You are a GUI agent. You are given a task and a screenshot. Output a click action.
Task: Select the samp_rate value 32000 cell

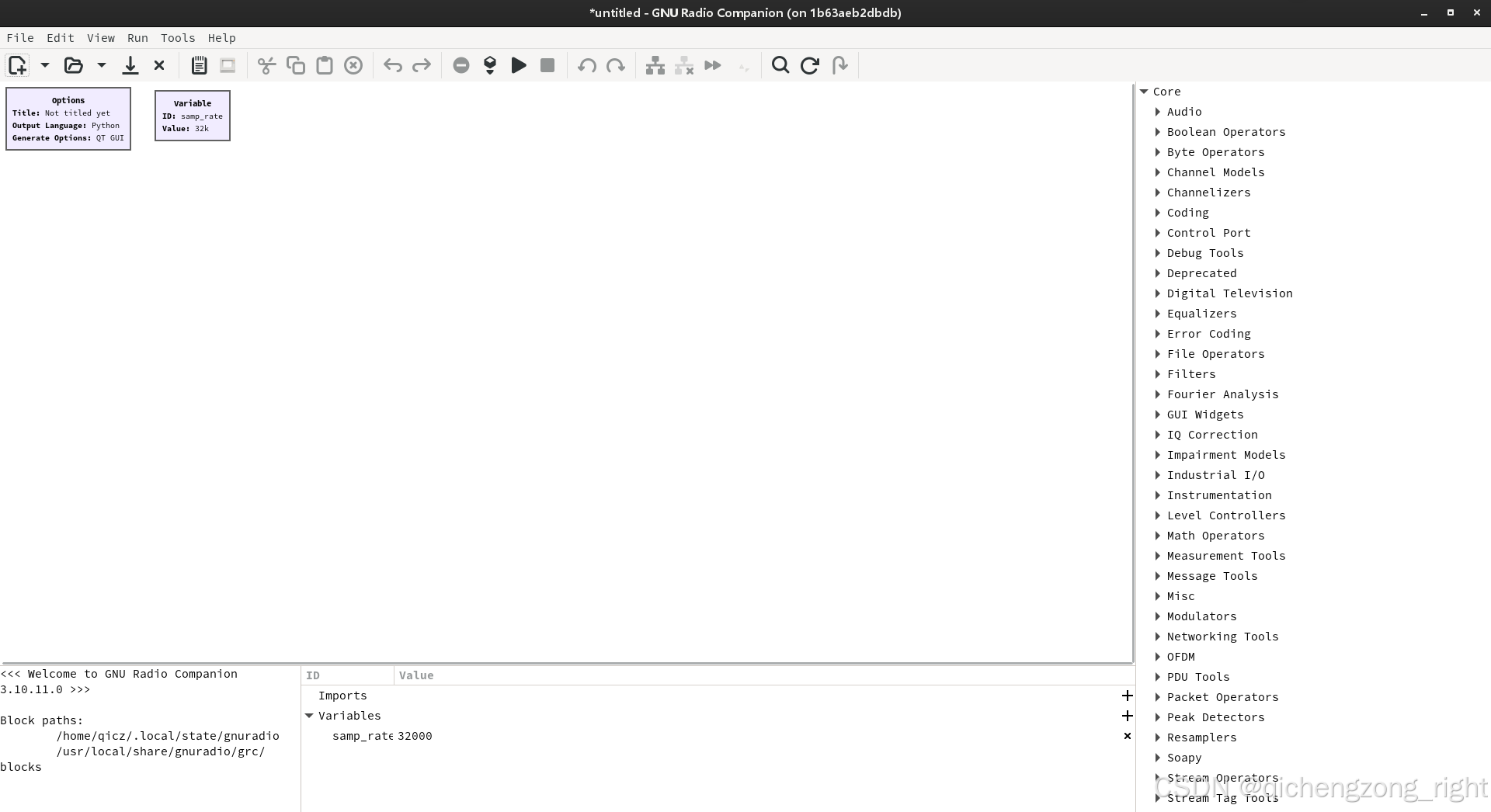(x=415, y=736)
